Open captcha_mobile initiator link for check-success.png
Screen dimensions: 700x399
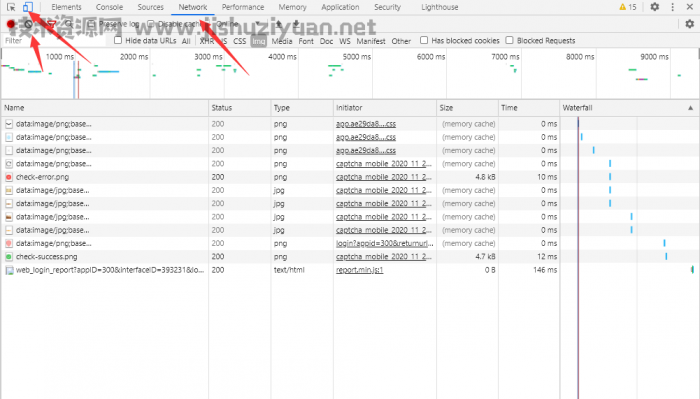[384, 257]
